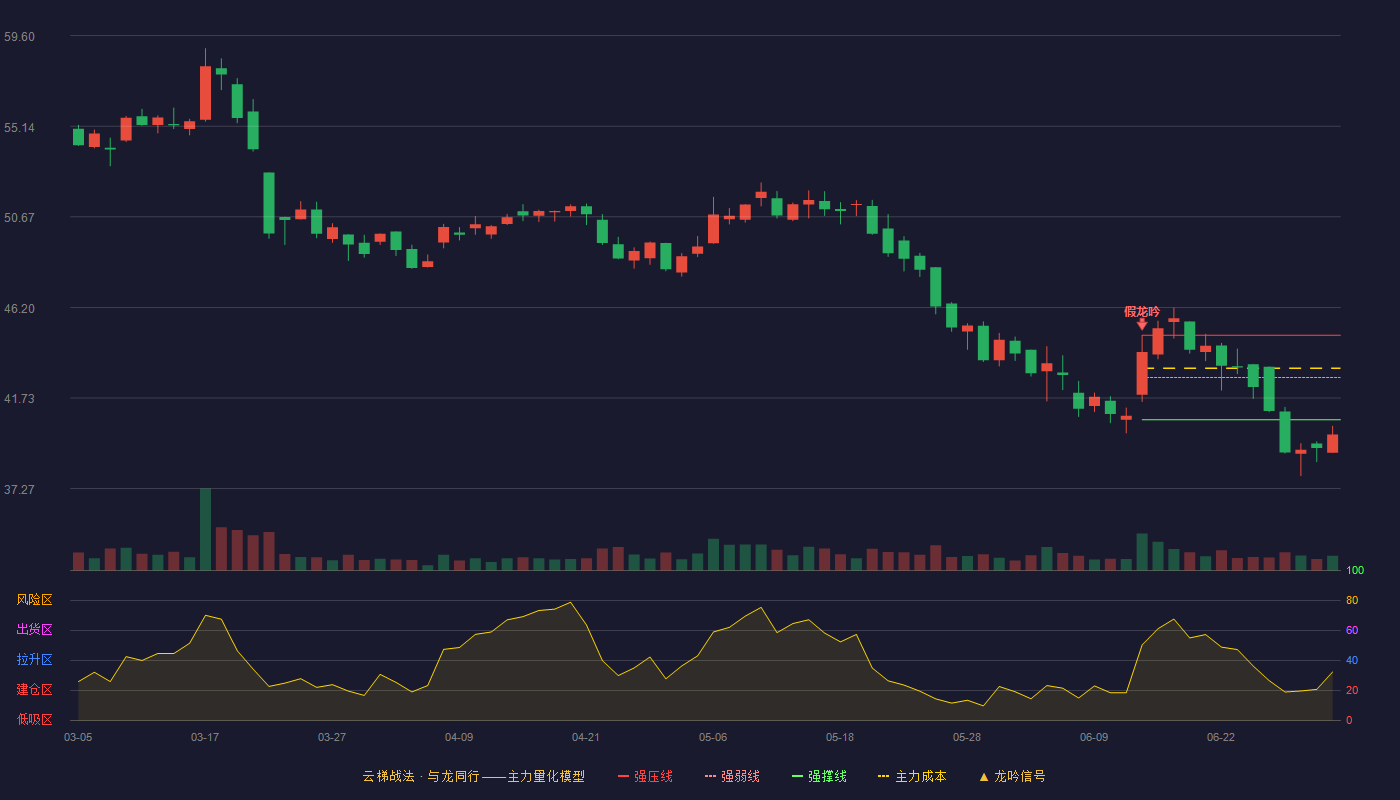Click the 假龙吟 label text

click(1142, 311)
